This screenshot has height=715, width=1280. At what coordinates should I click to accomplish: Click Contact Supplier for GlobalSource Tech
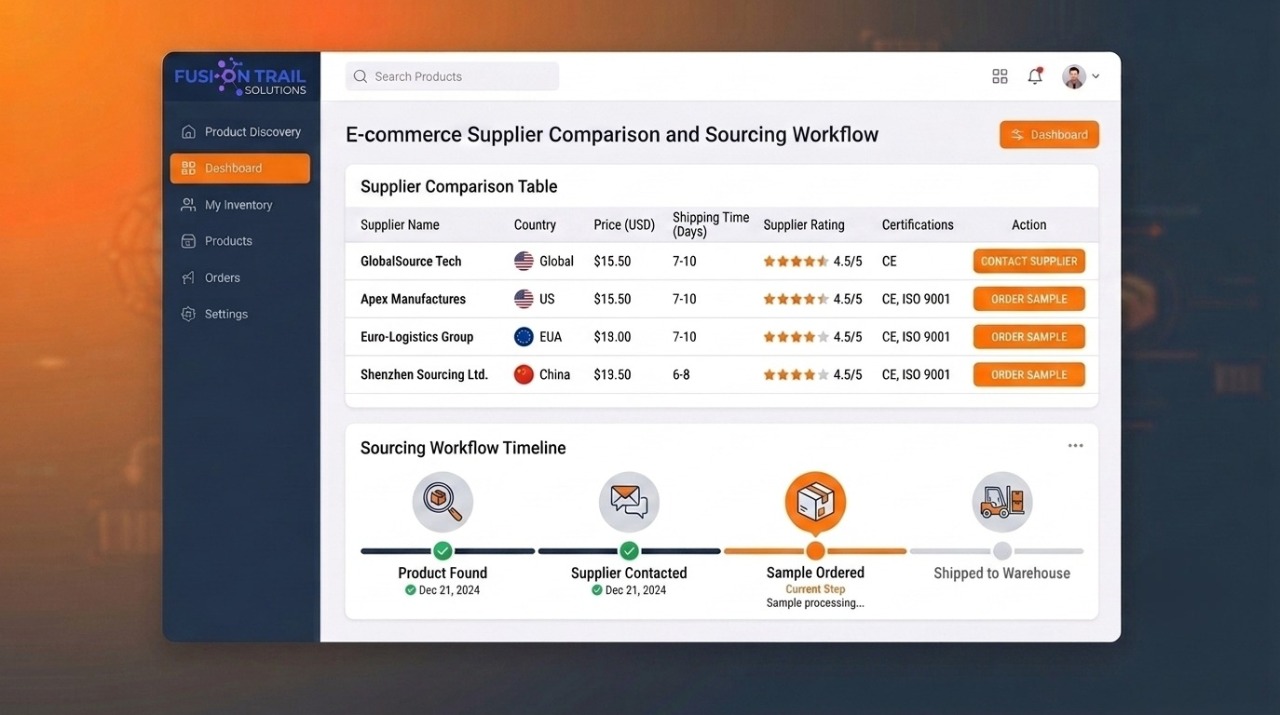pos(1029,261)
